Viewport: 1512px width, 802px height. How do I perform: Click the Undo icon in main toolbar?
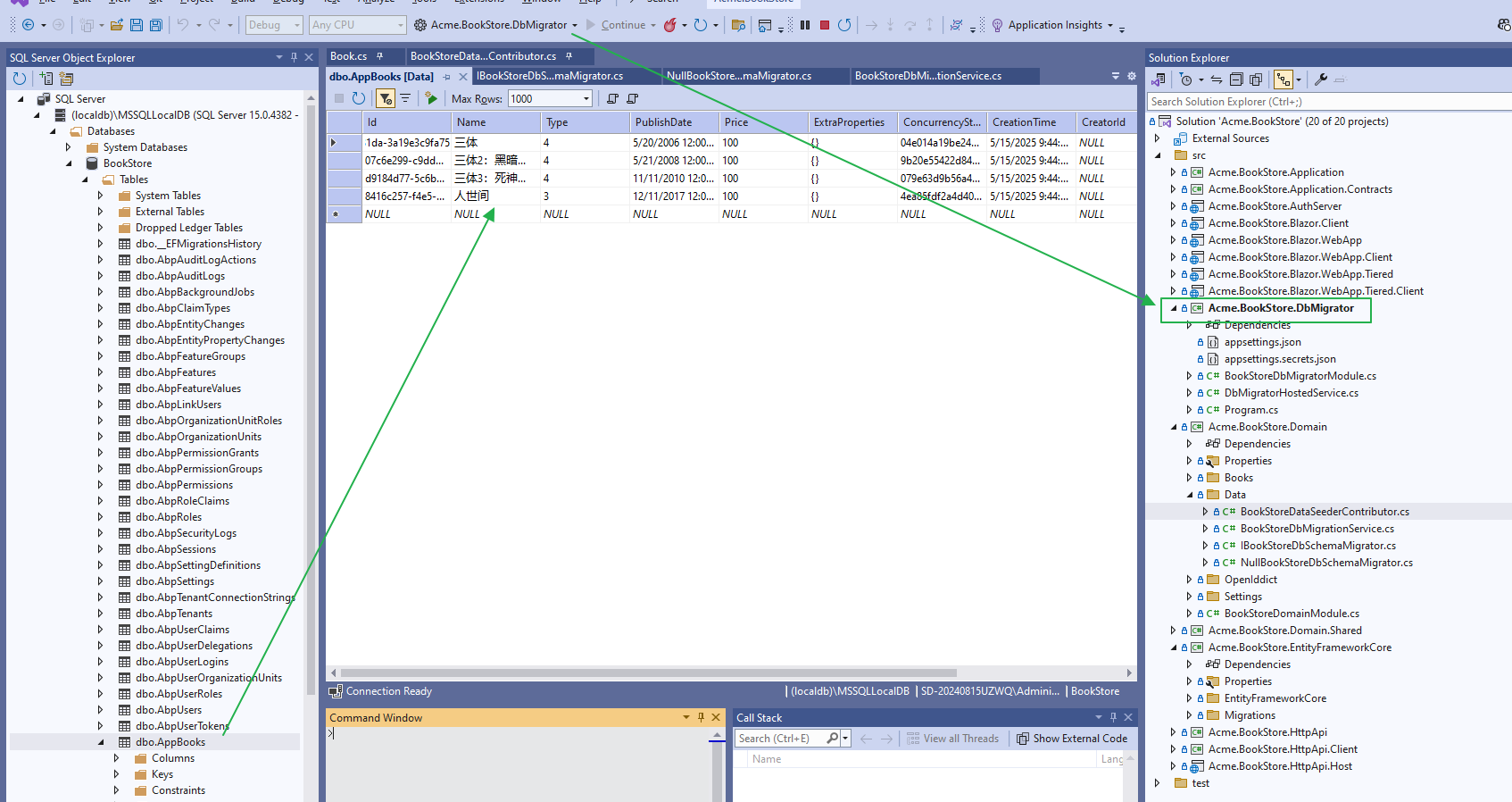[x=182, y=25]
